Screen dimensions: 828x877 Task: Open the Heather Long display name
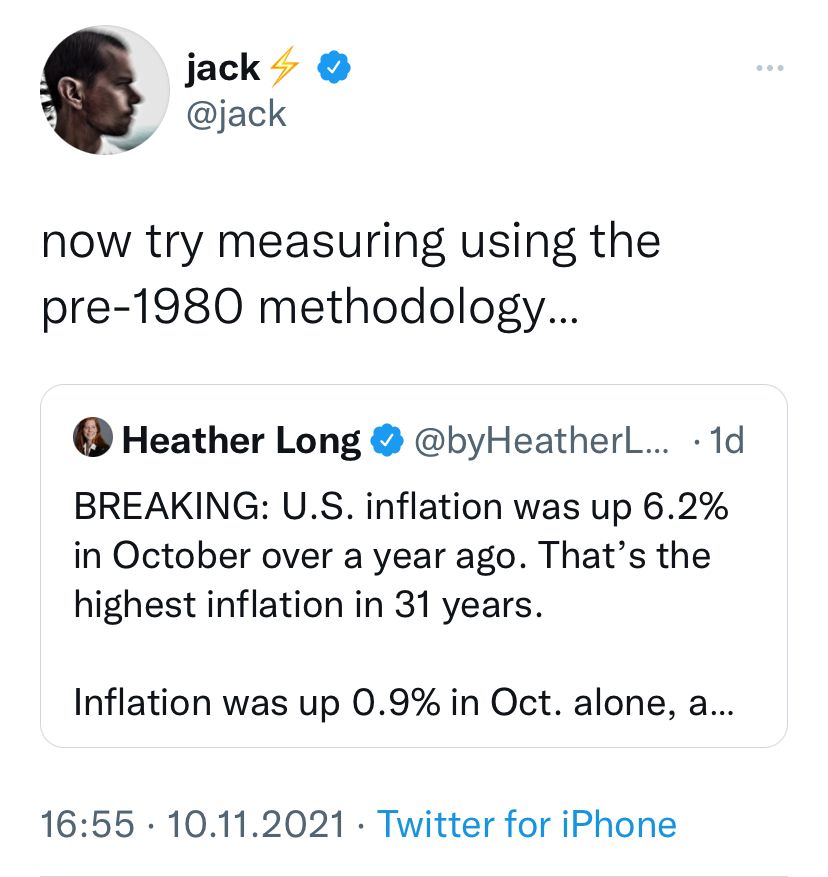(242, 441)
